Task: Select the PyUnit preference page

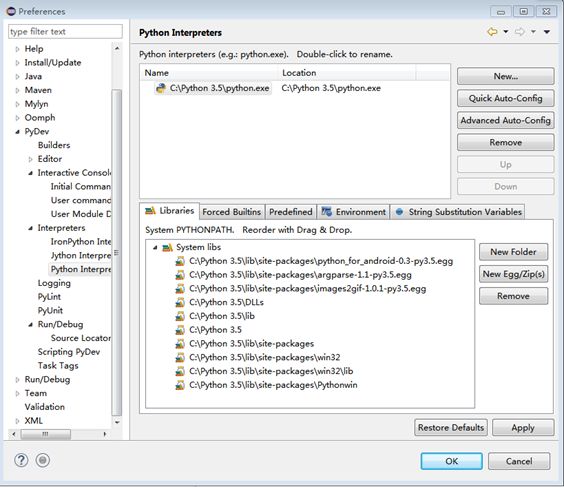Action: (x=50, y=311)
